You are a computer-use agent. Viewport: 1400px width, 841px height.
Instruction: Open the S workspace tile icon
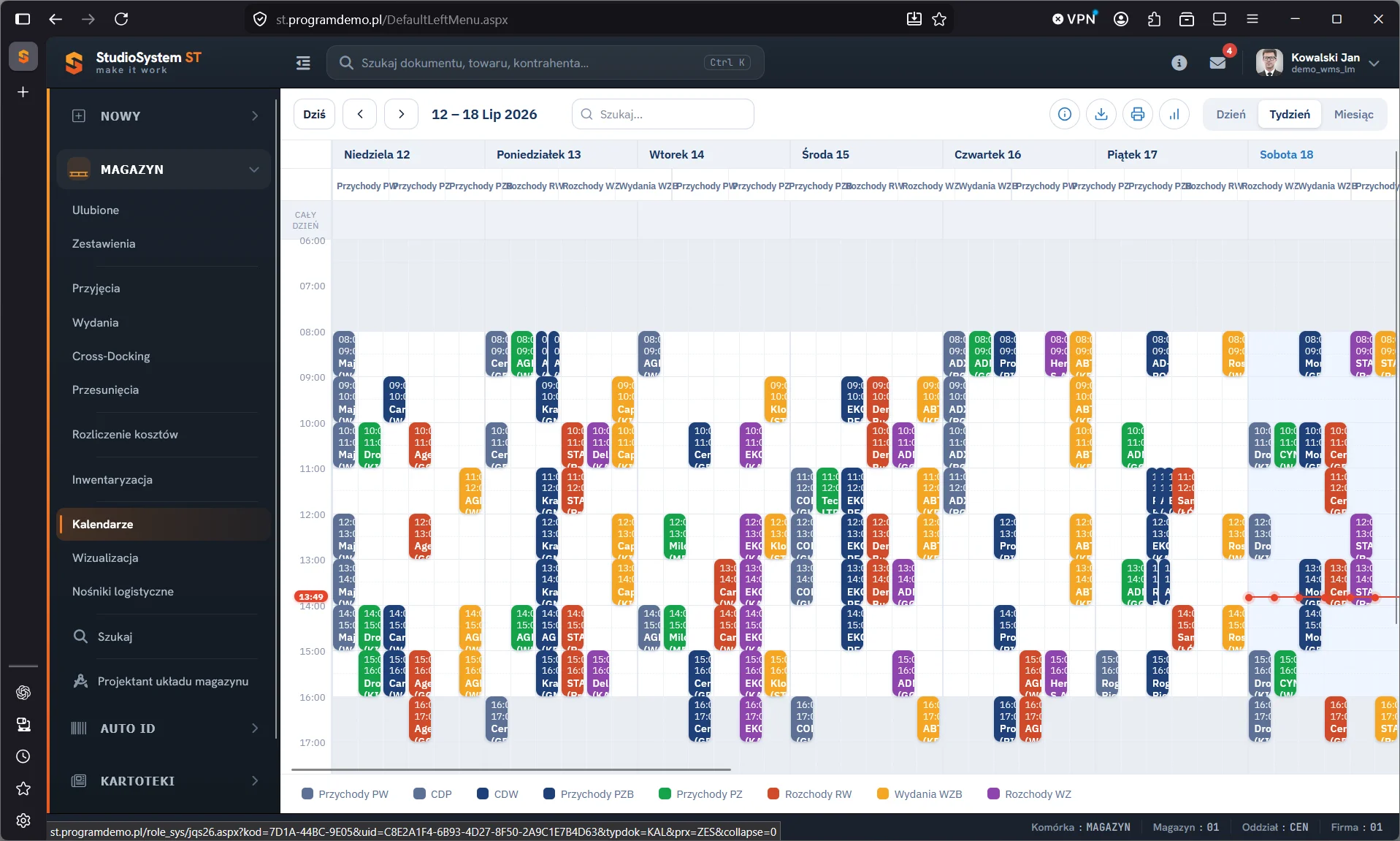[x=23, y=56]
